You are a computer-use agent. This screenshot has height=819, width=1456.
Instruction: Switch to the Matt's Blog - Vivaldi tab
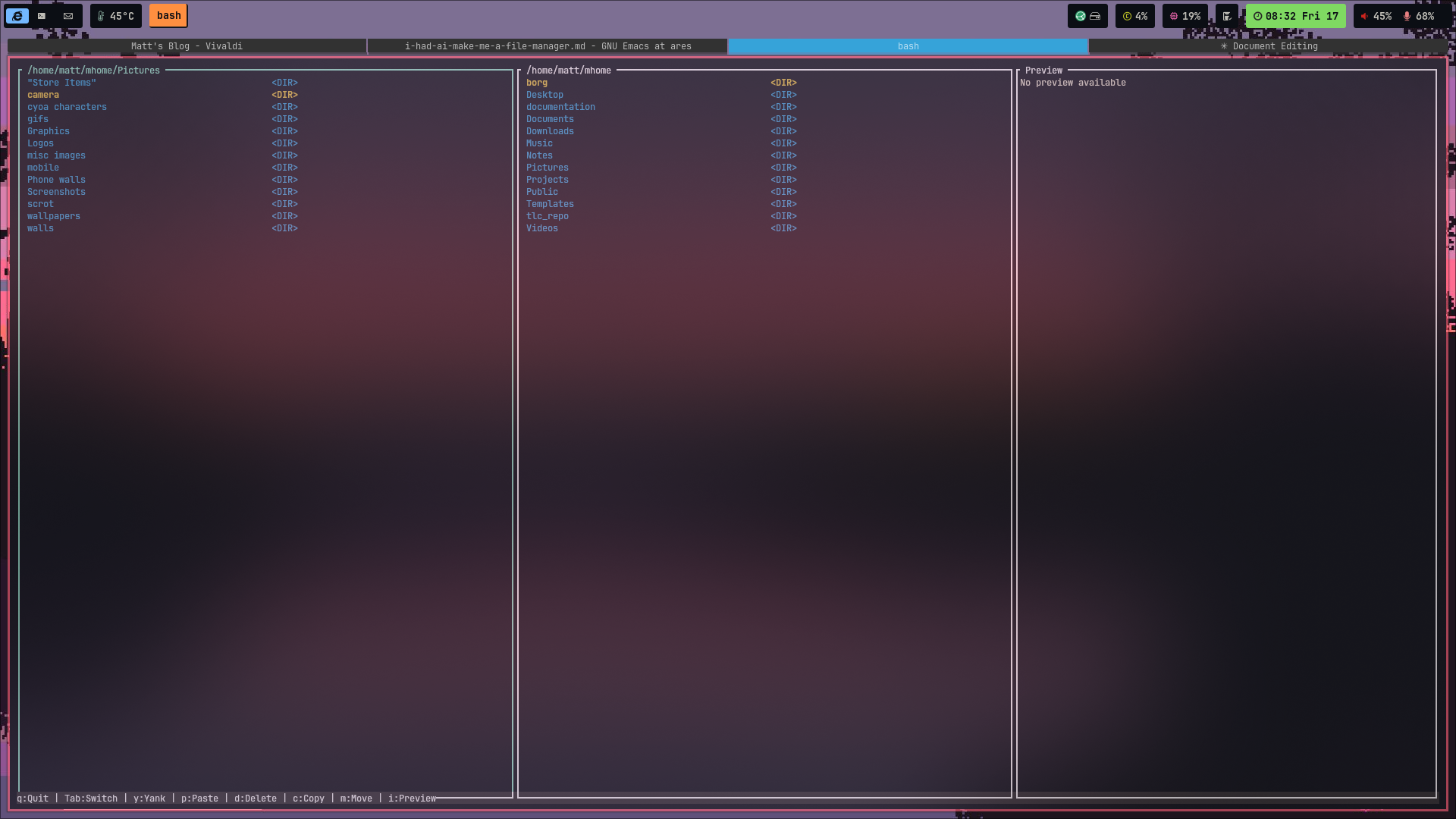click(187, 46)
